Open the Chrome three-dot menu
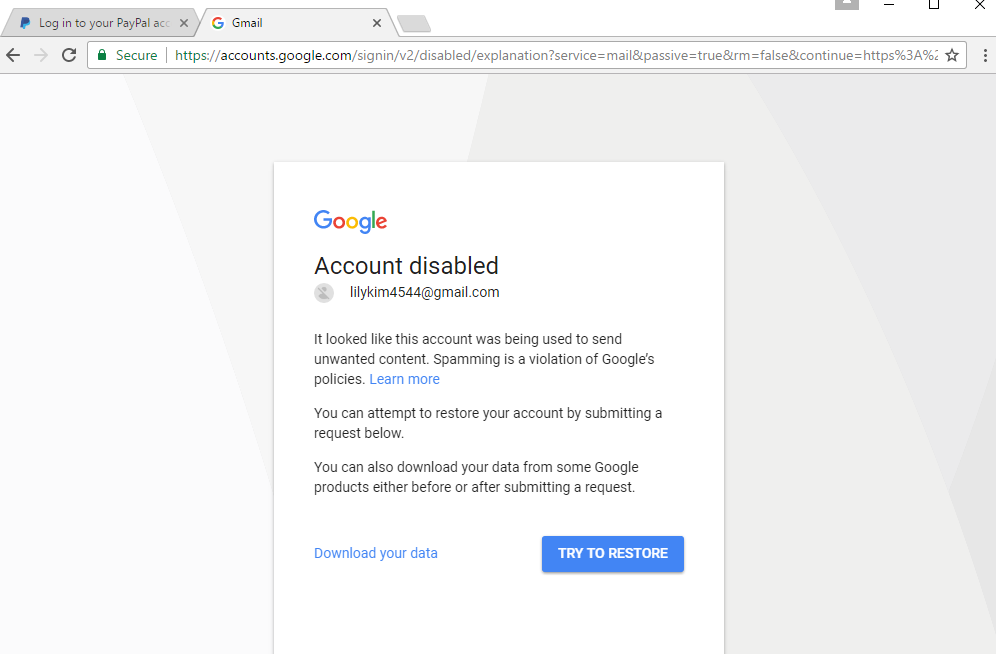This screenshot has height=654, width=996. [x=985, y=55]
